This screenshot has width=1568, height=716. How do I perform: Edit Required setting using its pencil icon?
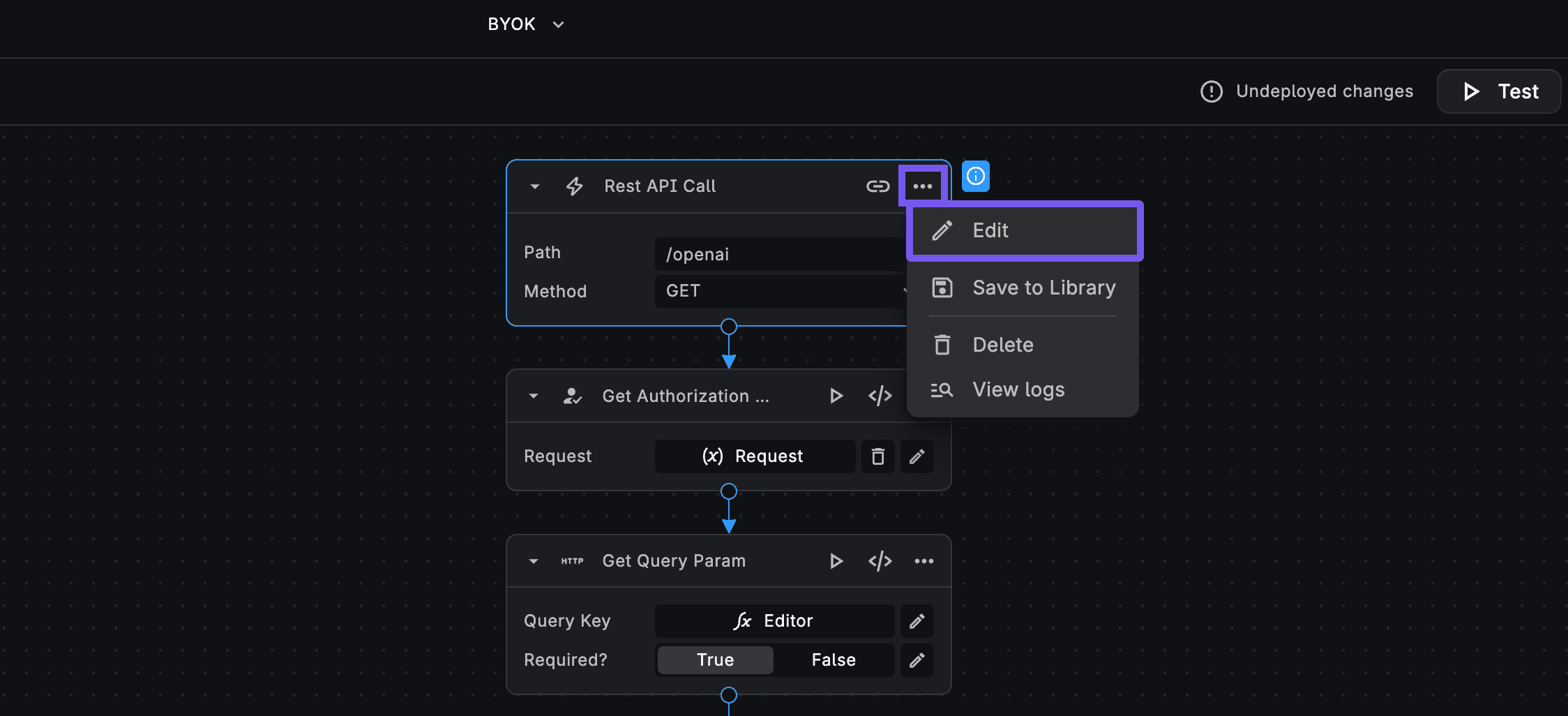[917, 660]
